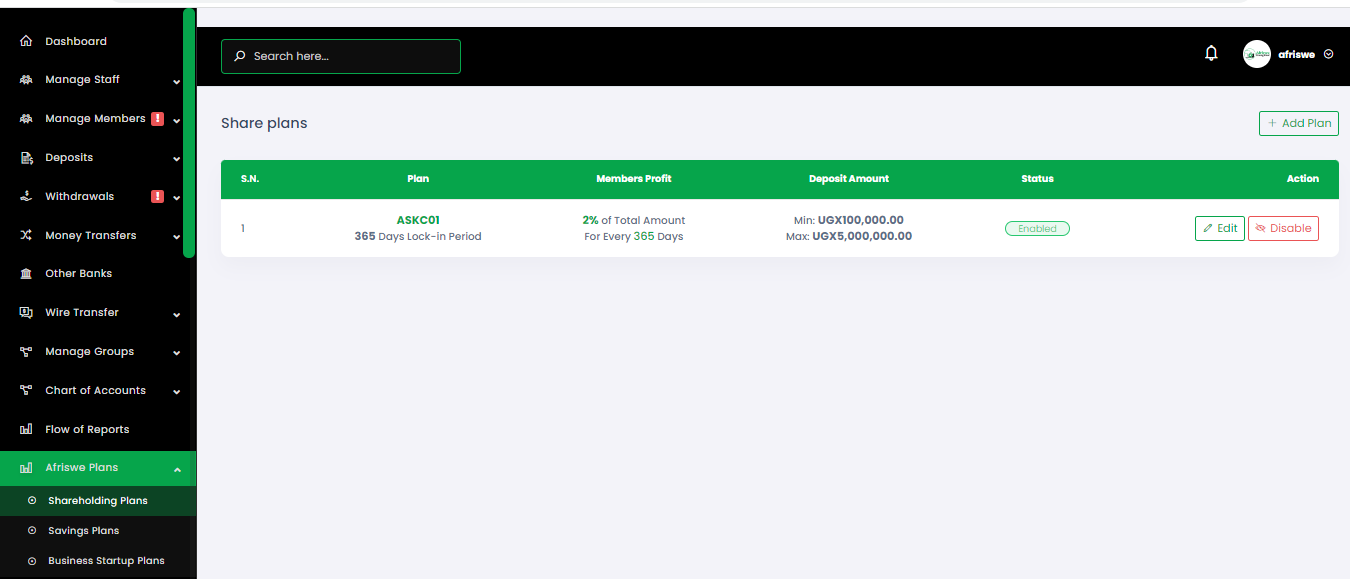
Task: Open Savings Plans submenu item
Action: (98, 531)
